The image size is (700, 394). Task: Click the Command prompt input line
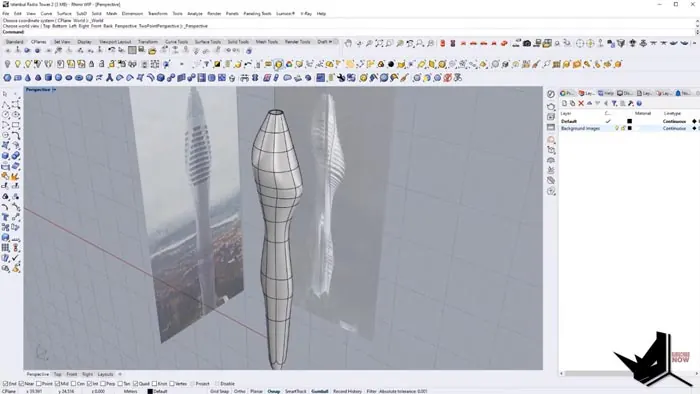click(x=348, y=32)
